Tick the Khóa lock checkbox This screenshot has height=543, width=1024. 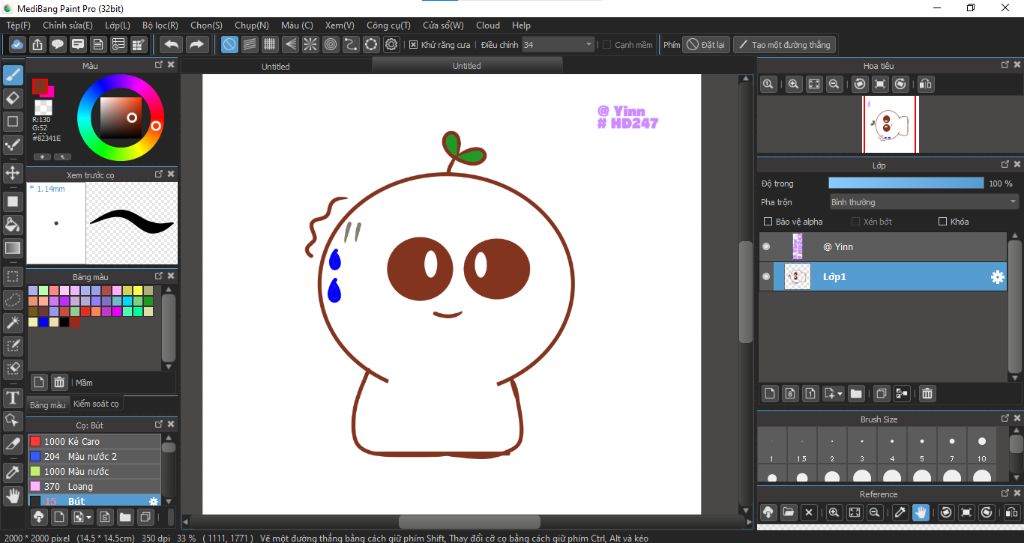[x=942, y=221]
